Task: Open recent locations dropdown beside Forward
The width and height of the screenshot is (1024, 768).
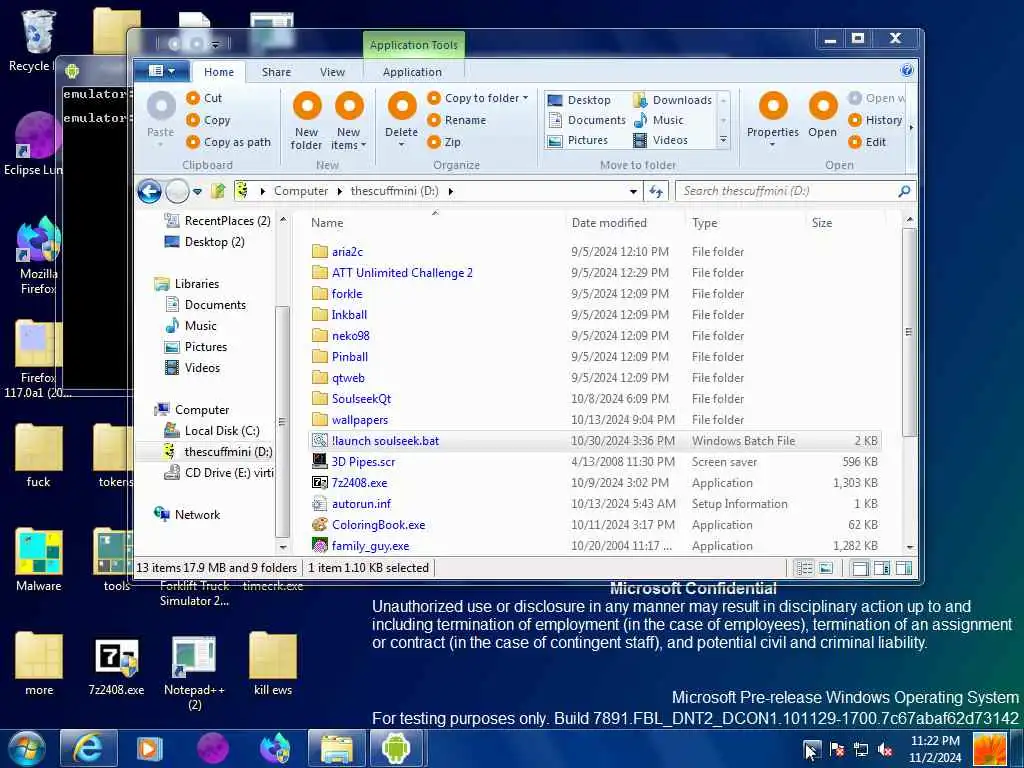Action: [x=197, y=191]
